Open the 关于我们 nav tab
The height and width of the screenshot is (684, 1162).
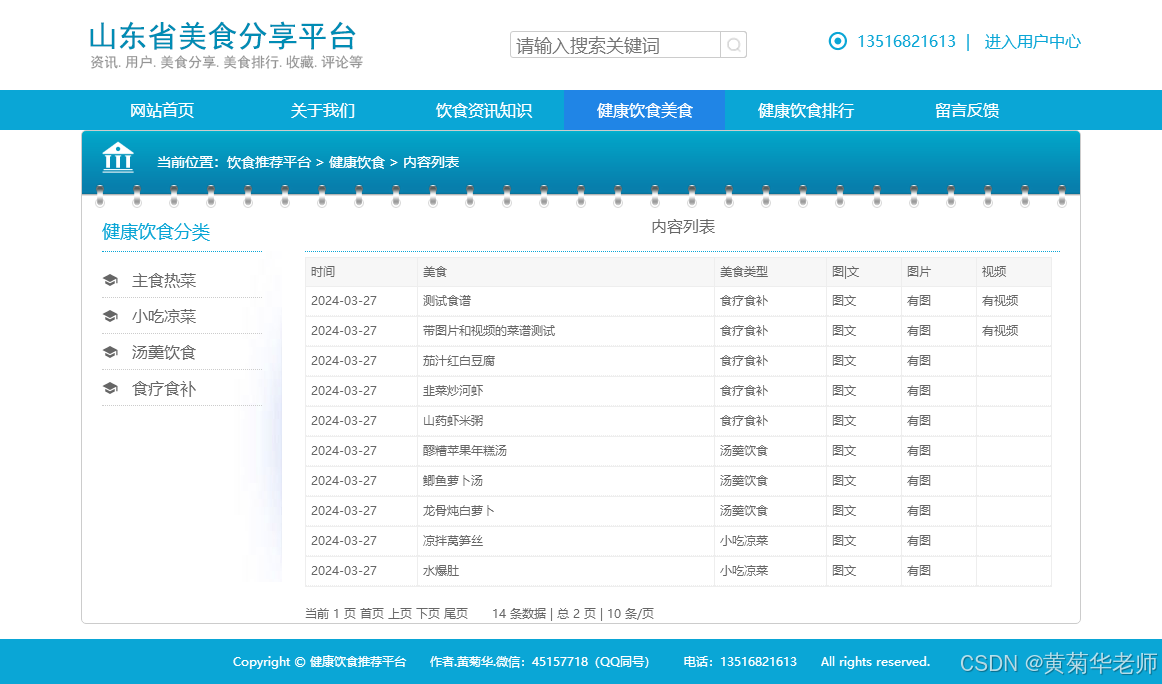pyautogui.click(x=322, y=110)
